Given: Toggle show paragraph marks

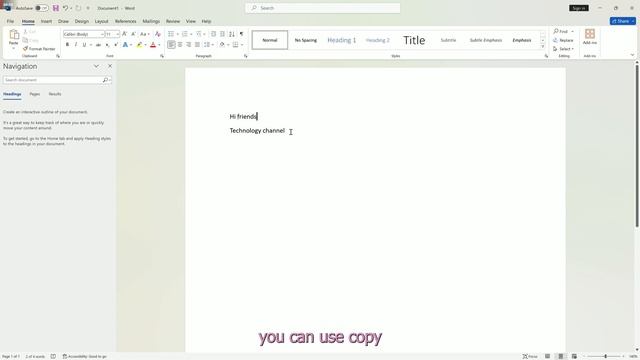Looking at the screenshot, I should [241, 34].
